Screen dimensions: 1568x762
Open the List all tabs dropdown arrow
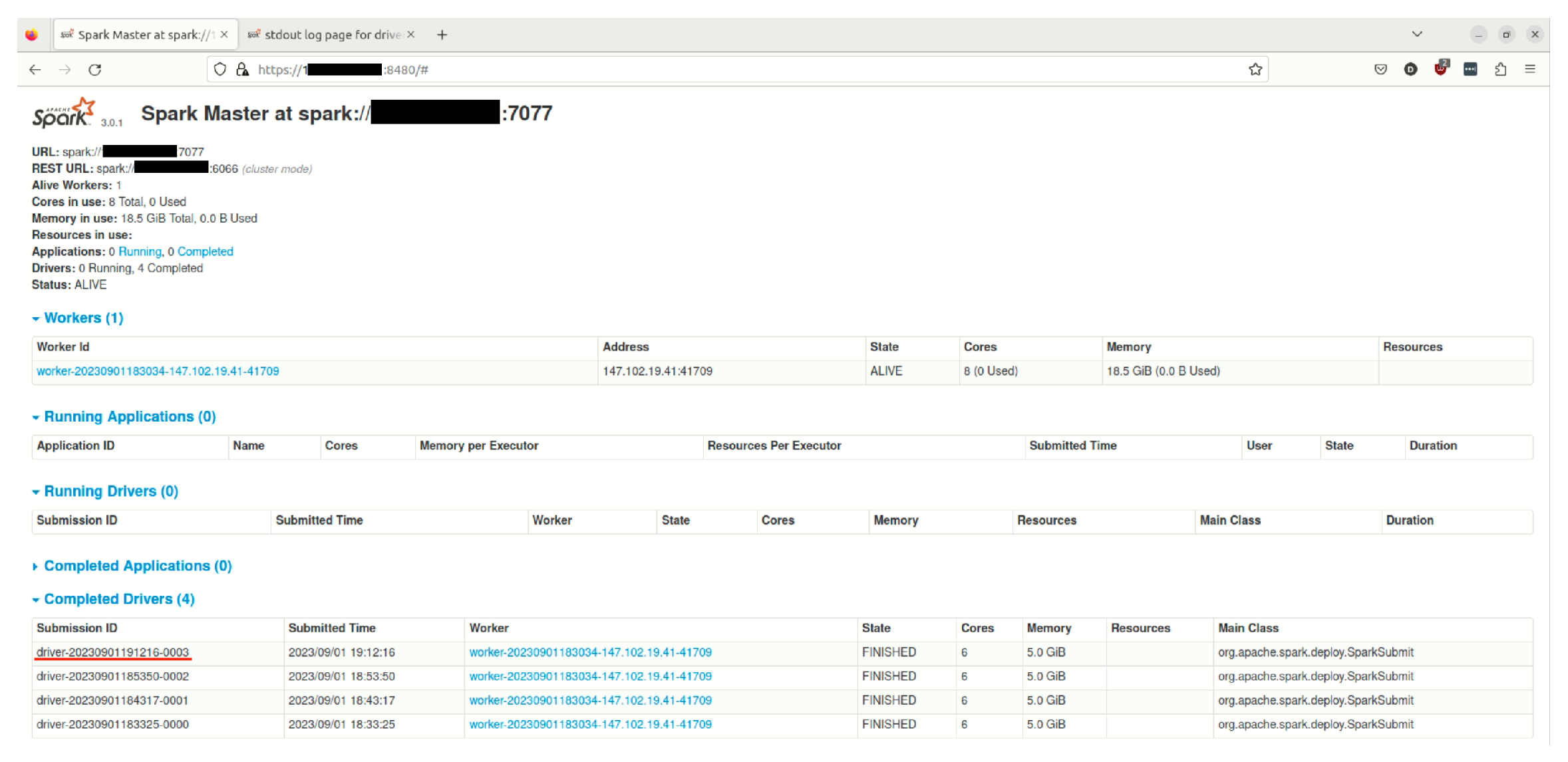coord(1417,35)
